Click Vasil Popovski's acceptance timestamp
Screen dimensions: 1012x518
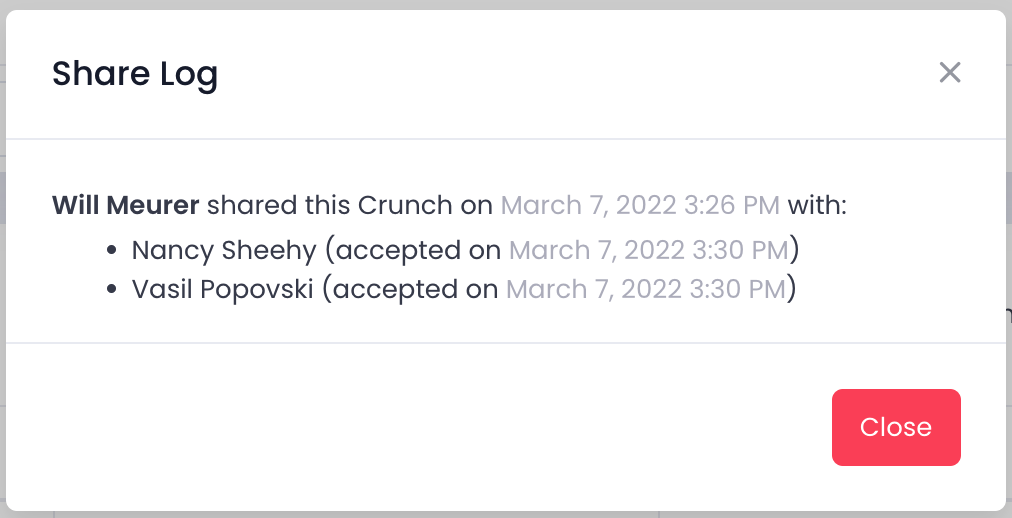point(646,290)
